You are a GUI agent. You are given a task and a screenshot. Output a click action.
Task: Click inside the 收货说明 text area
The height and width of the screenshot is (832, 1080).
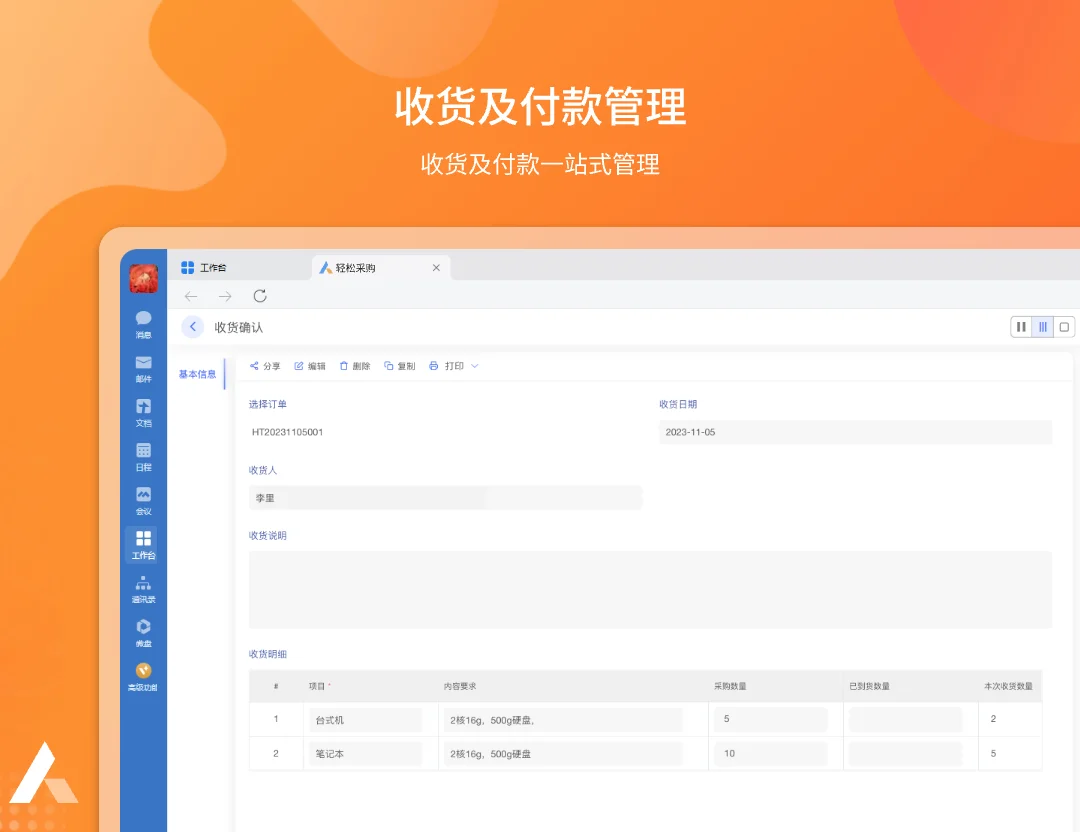tap(650, 590)
